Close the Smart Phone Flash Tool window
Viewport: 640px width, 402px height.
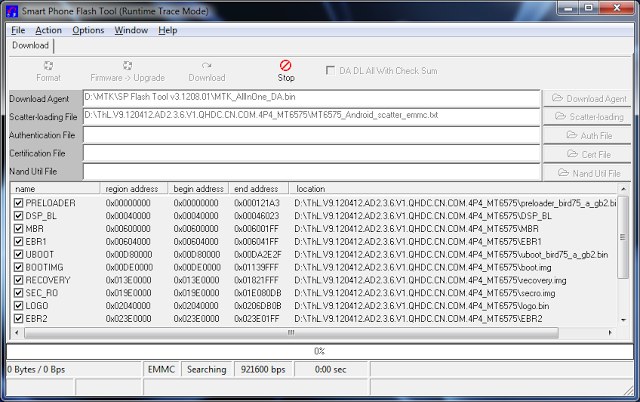point(617,8)
